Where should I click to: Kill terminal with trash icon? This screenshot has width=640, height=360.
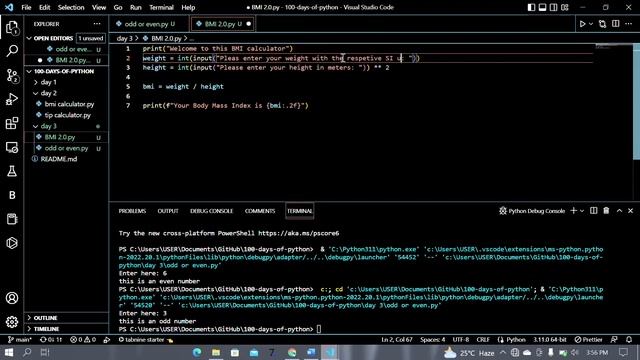pos(606,211)
